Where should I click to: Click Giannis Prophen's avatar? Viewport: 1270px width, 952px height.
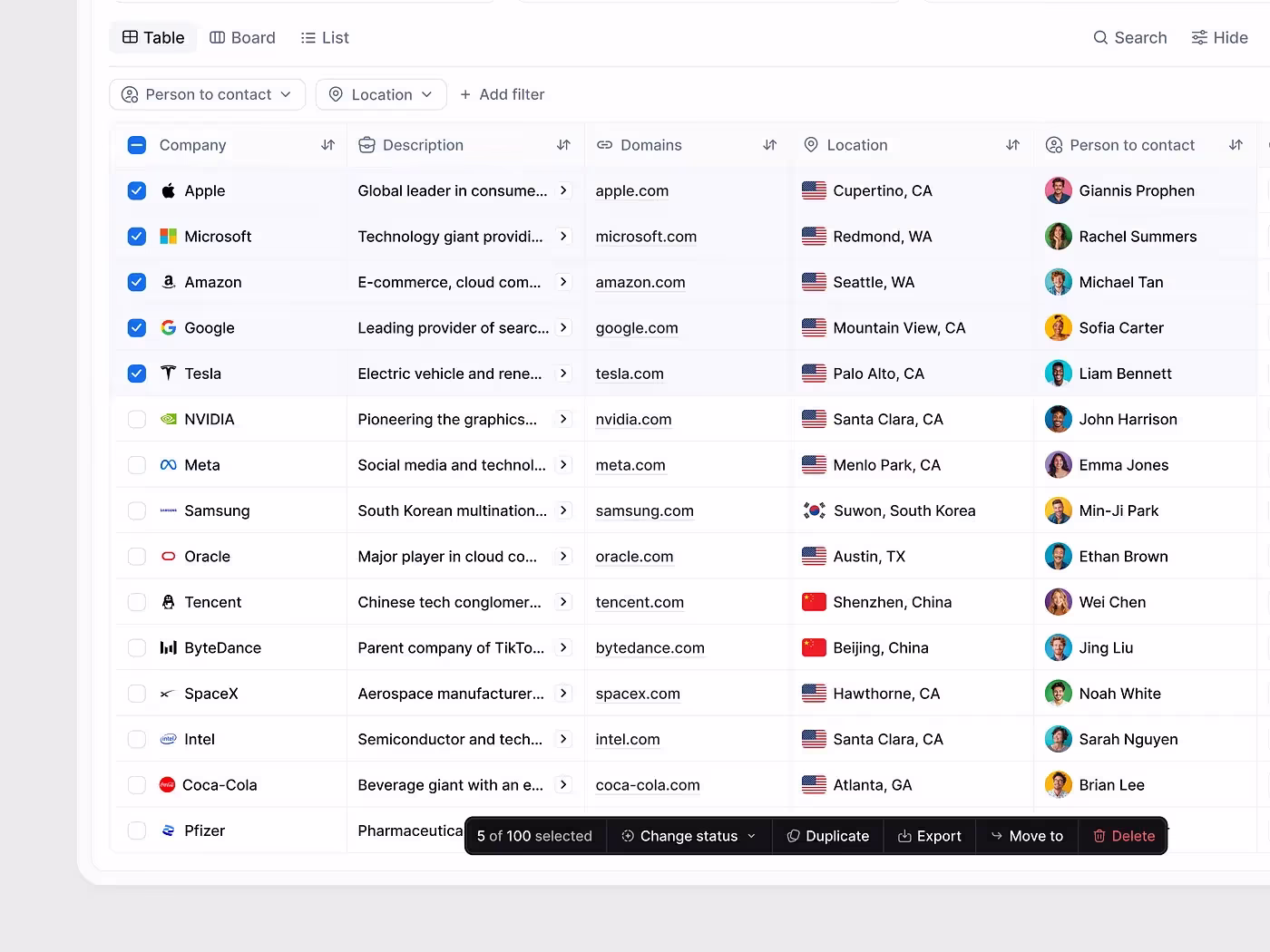coord(1058,190)
